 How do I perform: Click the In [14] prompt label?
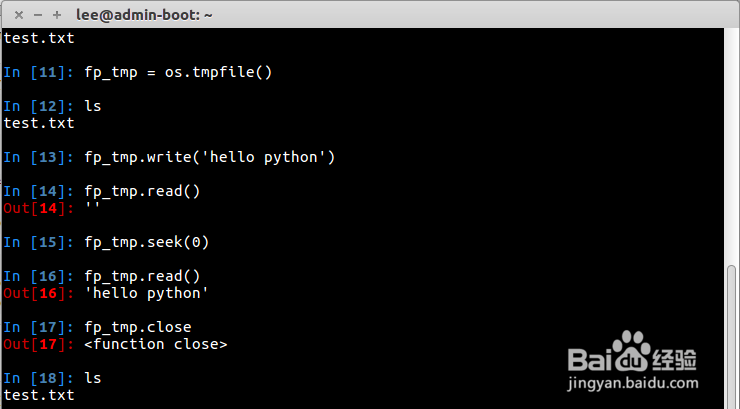[x=39, y=191]
